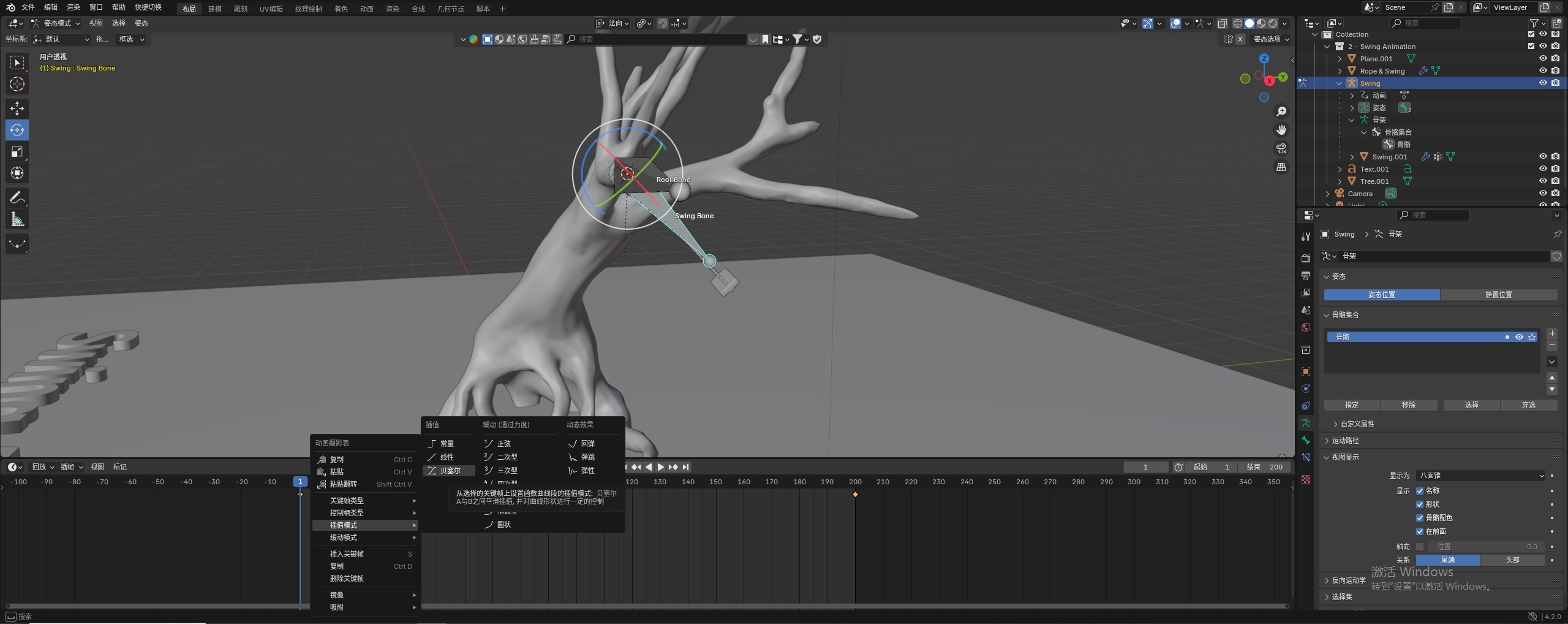Toggle pin icon in properties header
Viewport: 1568px width, 624px height.
(1557, 234)
